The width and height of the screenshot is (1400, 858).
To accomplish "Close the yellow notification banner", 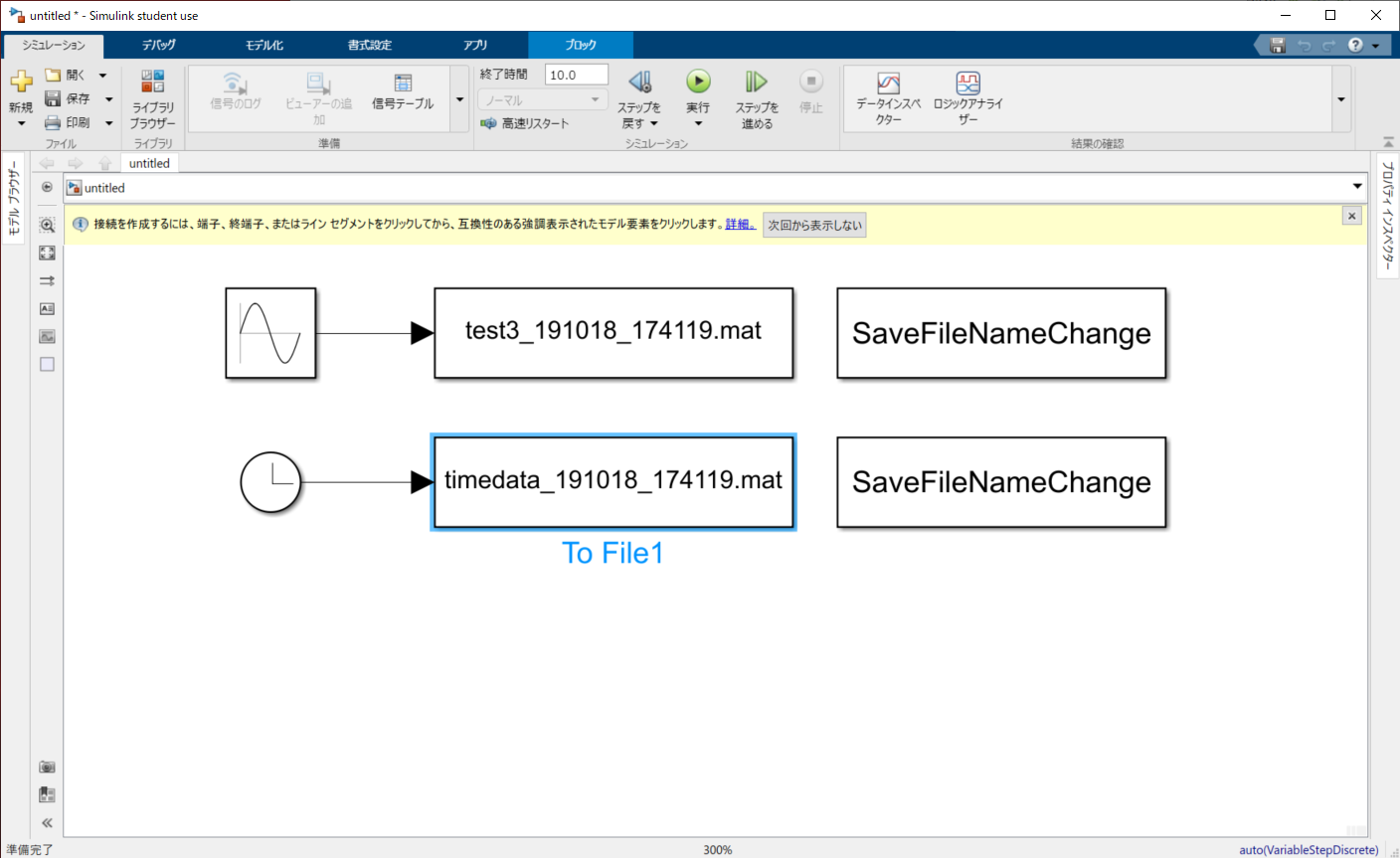I will pyautogui.click(x=1351, y=216).
